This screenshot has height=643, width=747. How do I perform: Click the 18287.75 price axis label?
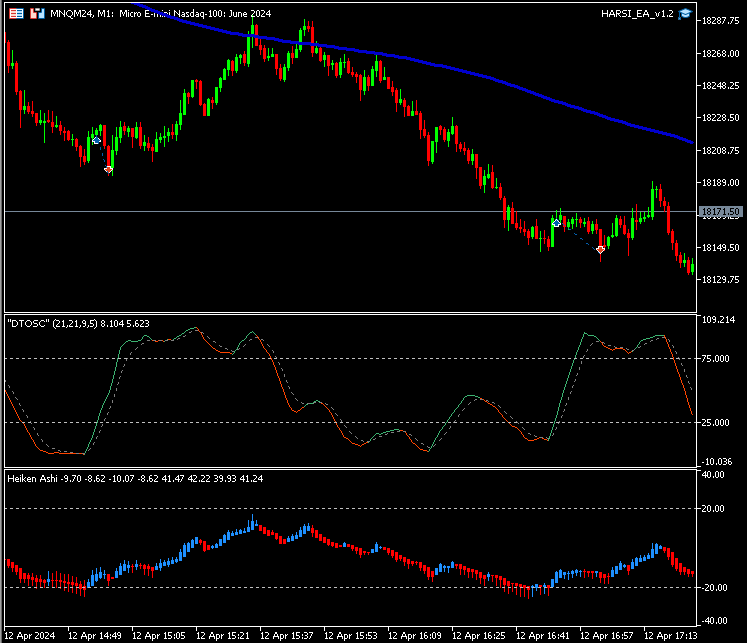(x=721, y=21)
